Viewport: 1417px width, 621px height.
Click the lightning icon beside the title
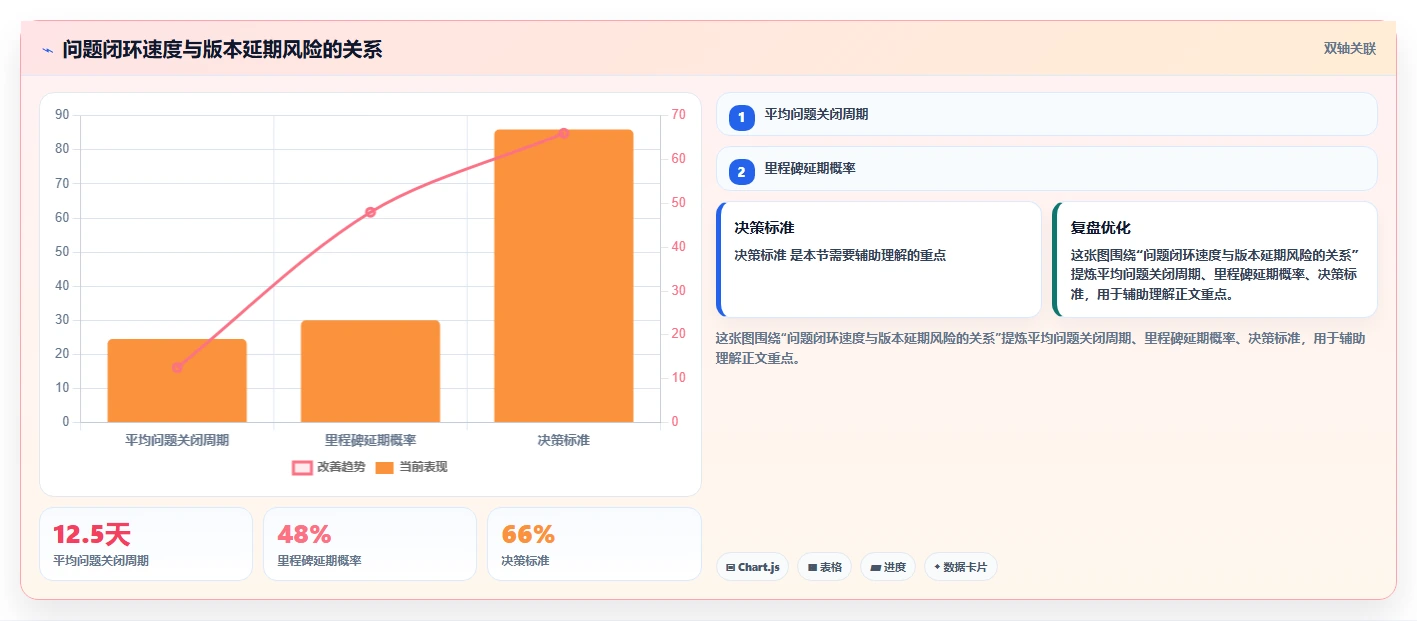(x=47, y=50)
